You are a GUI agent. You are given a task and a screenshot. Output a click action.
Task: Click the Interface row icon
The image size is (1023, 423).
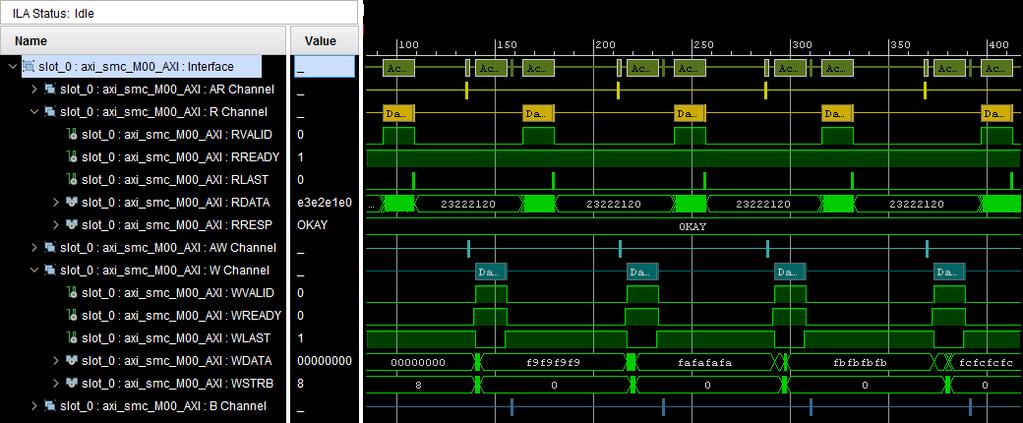point(29,67)
